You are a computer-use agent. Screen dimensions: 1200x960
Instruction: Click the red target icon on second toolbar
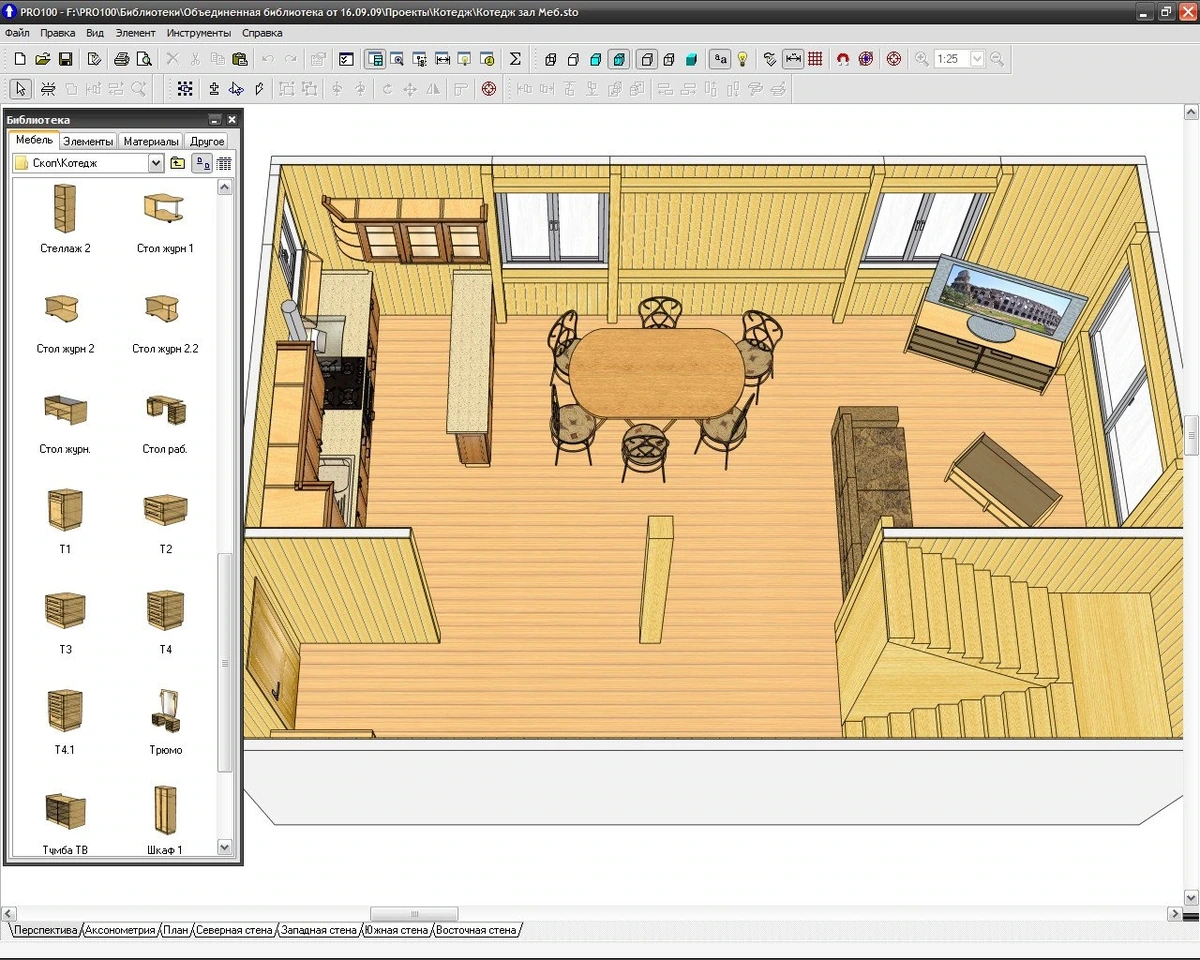(x=488, y=89)
